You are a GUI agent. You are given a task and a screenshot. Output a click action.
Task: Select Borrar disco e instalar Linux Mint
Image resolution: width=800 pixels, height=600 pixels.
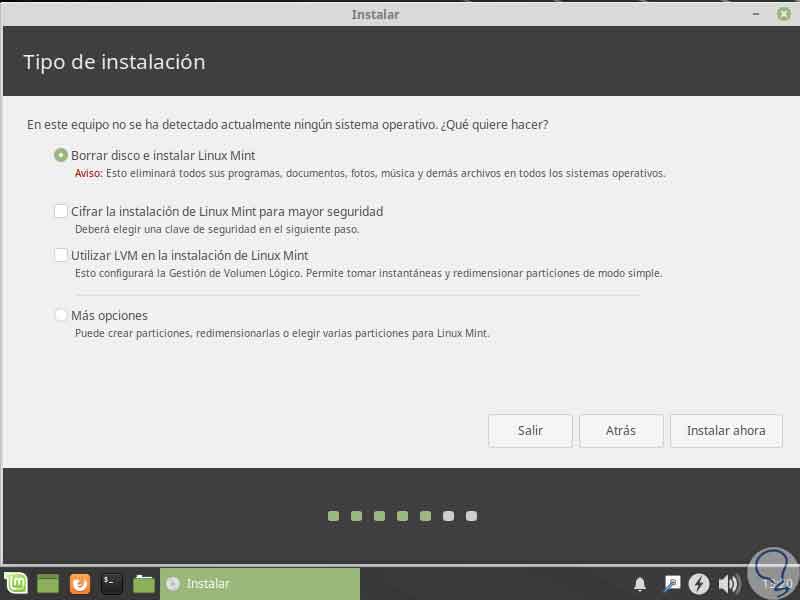pyautogui.click(x=61, y=155)
